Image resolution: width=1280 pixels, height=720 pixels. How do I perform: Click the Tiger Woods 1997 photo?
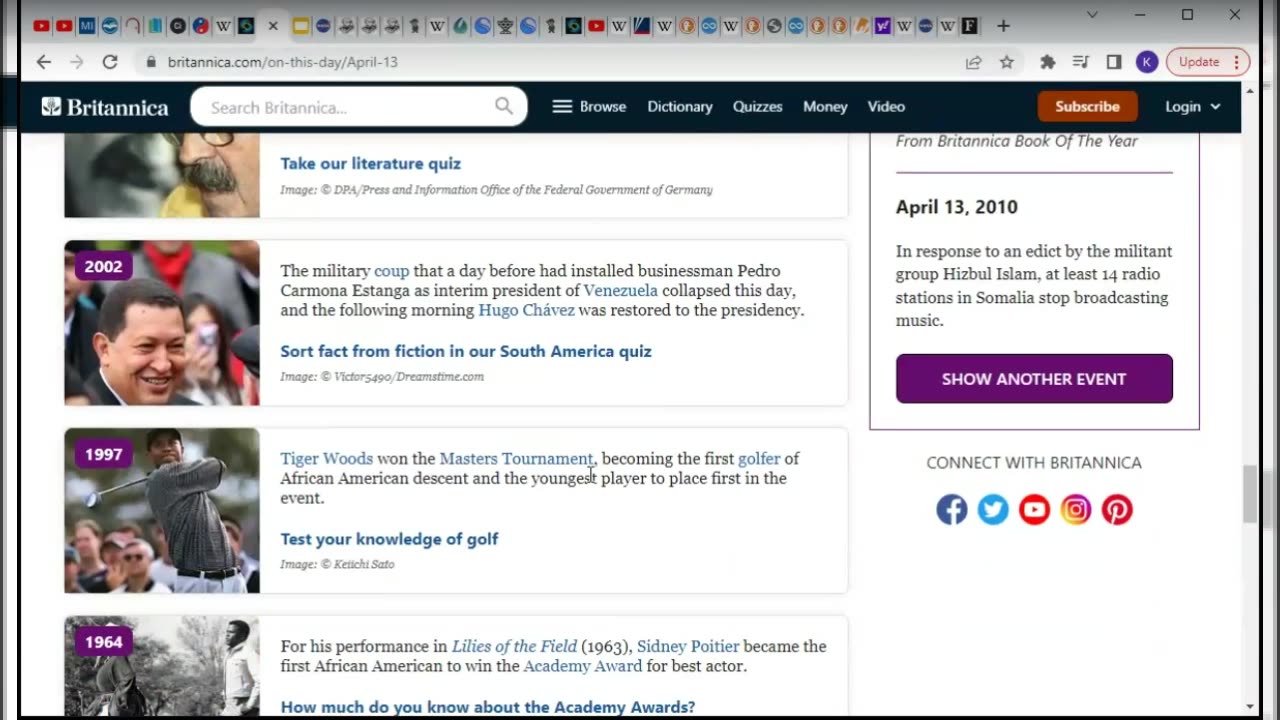[162, 511]
